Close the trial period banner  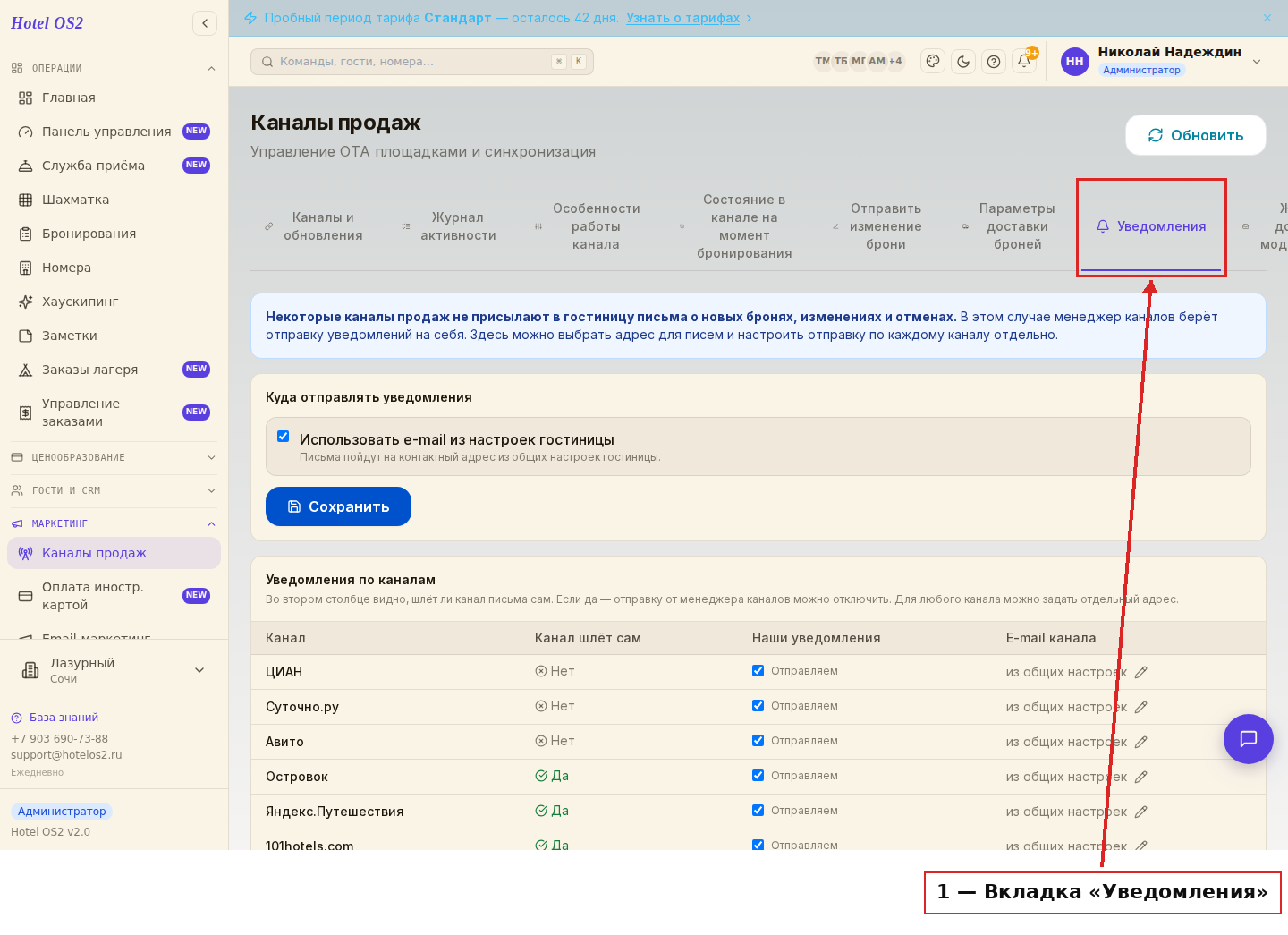point(1267,18)
